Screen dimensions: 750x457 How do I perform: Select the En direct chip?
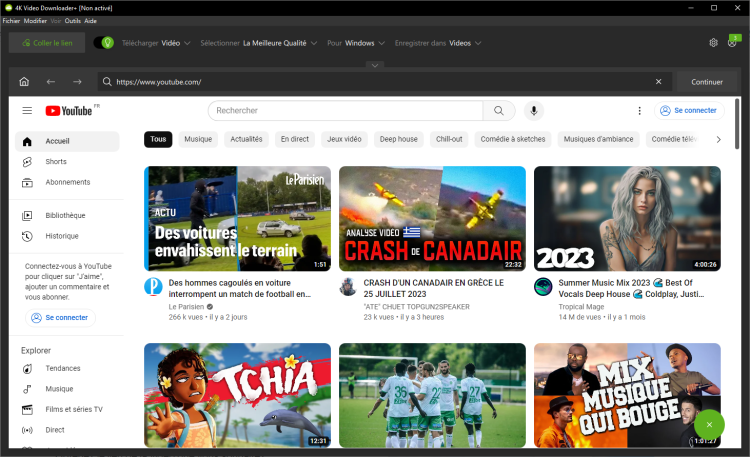coord(295,139)
